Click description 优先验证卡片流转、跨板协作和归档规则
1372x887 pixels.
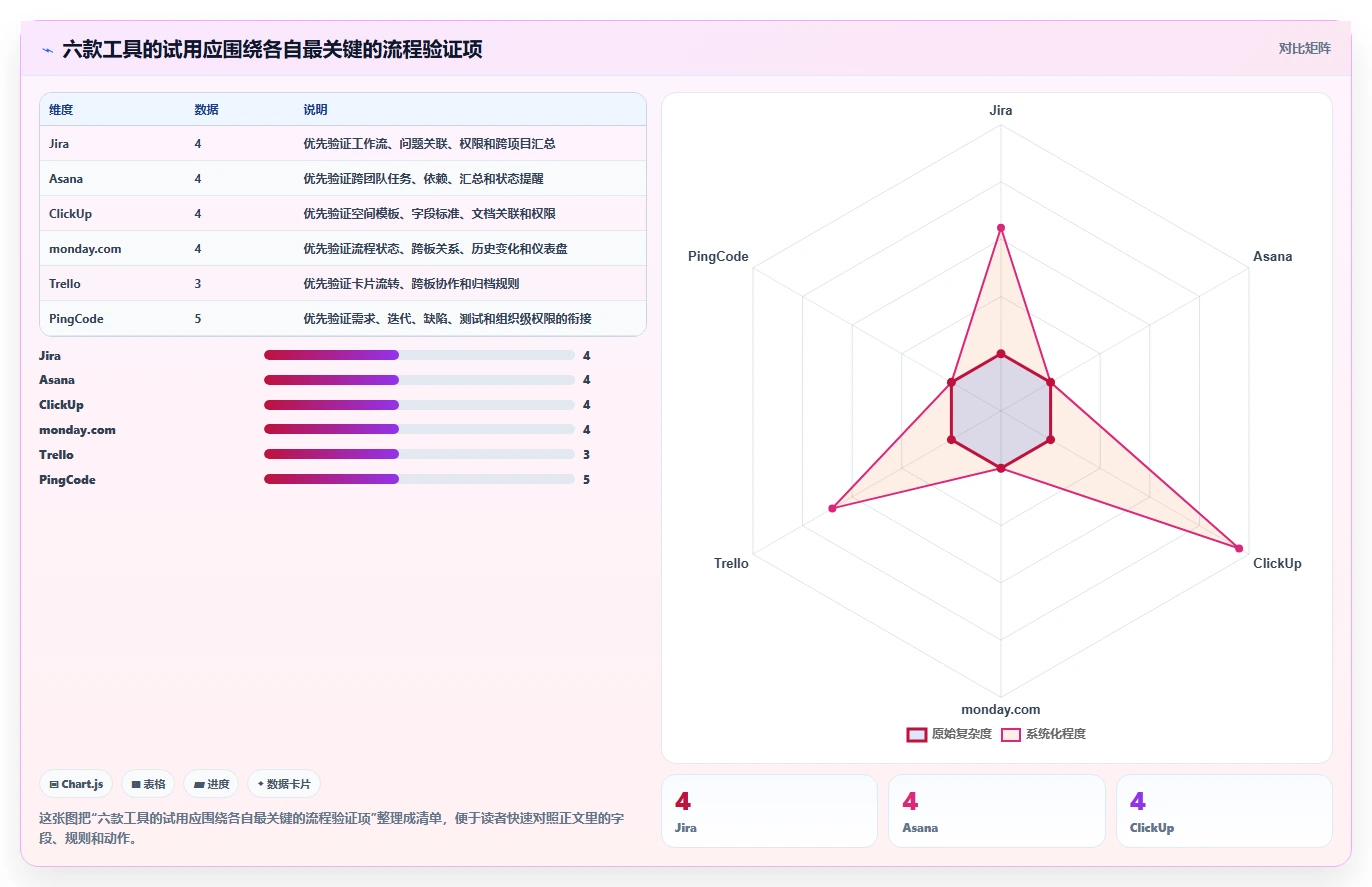tap(411, 284)
